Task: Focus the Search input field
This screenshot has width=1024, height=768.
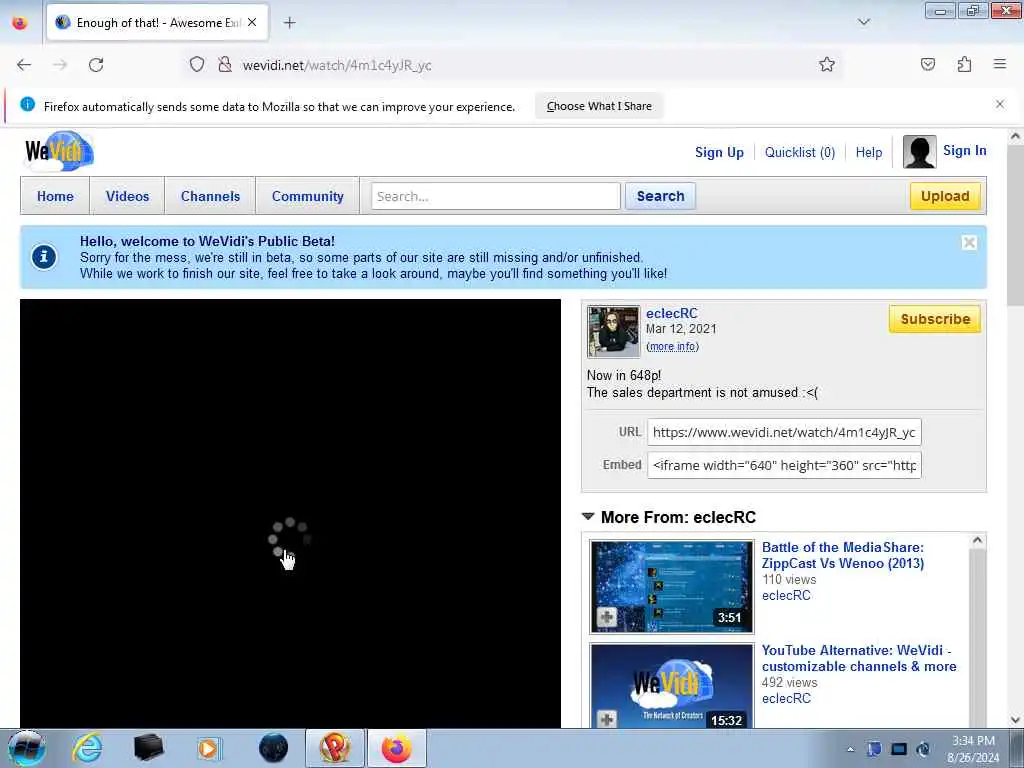Action: pos(496,196)
